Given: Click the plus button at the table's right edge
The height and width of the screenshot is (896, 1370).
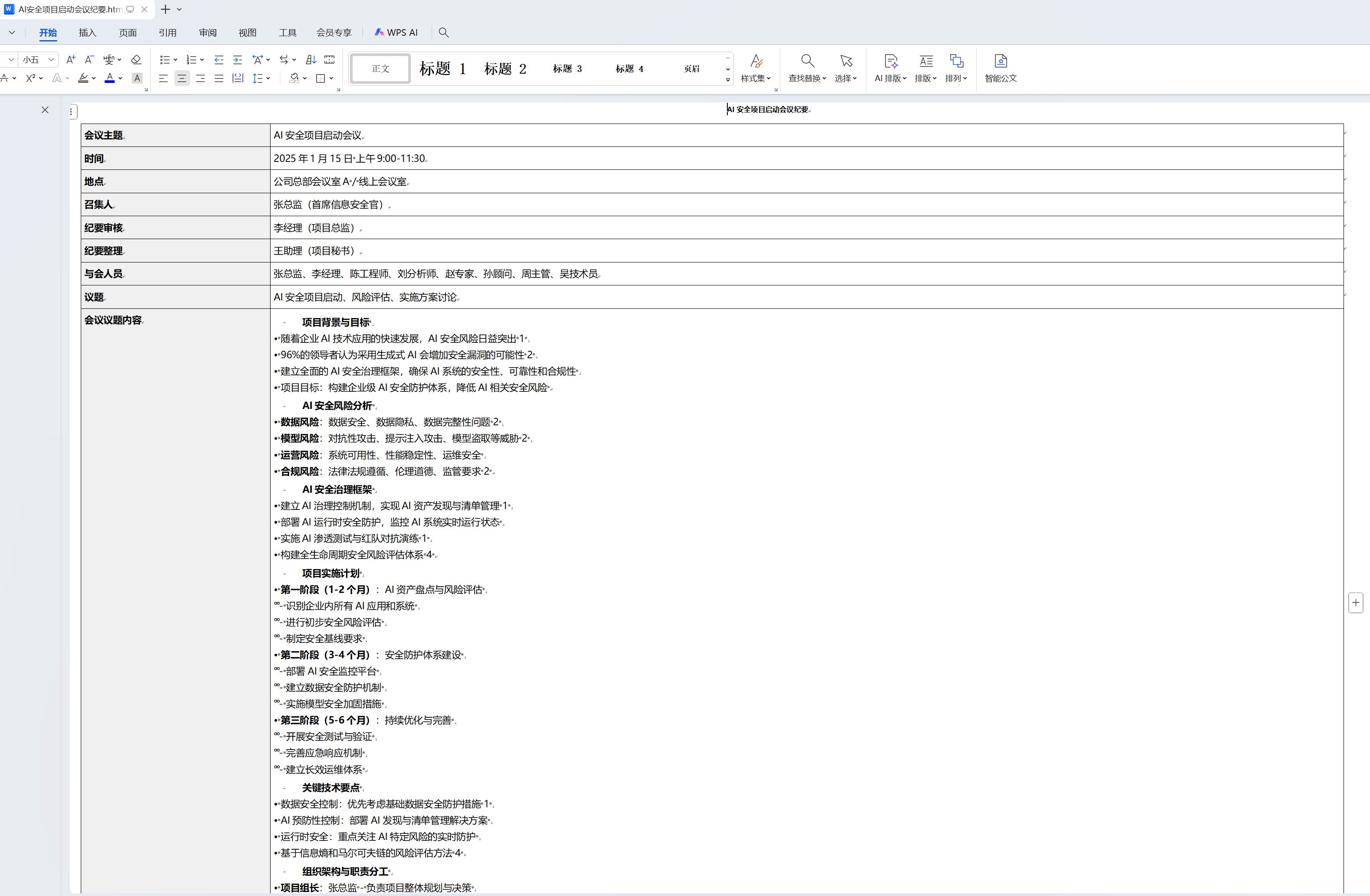Looking at the screenshot, I should pyautogui.click(x=1355, y=603).
